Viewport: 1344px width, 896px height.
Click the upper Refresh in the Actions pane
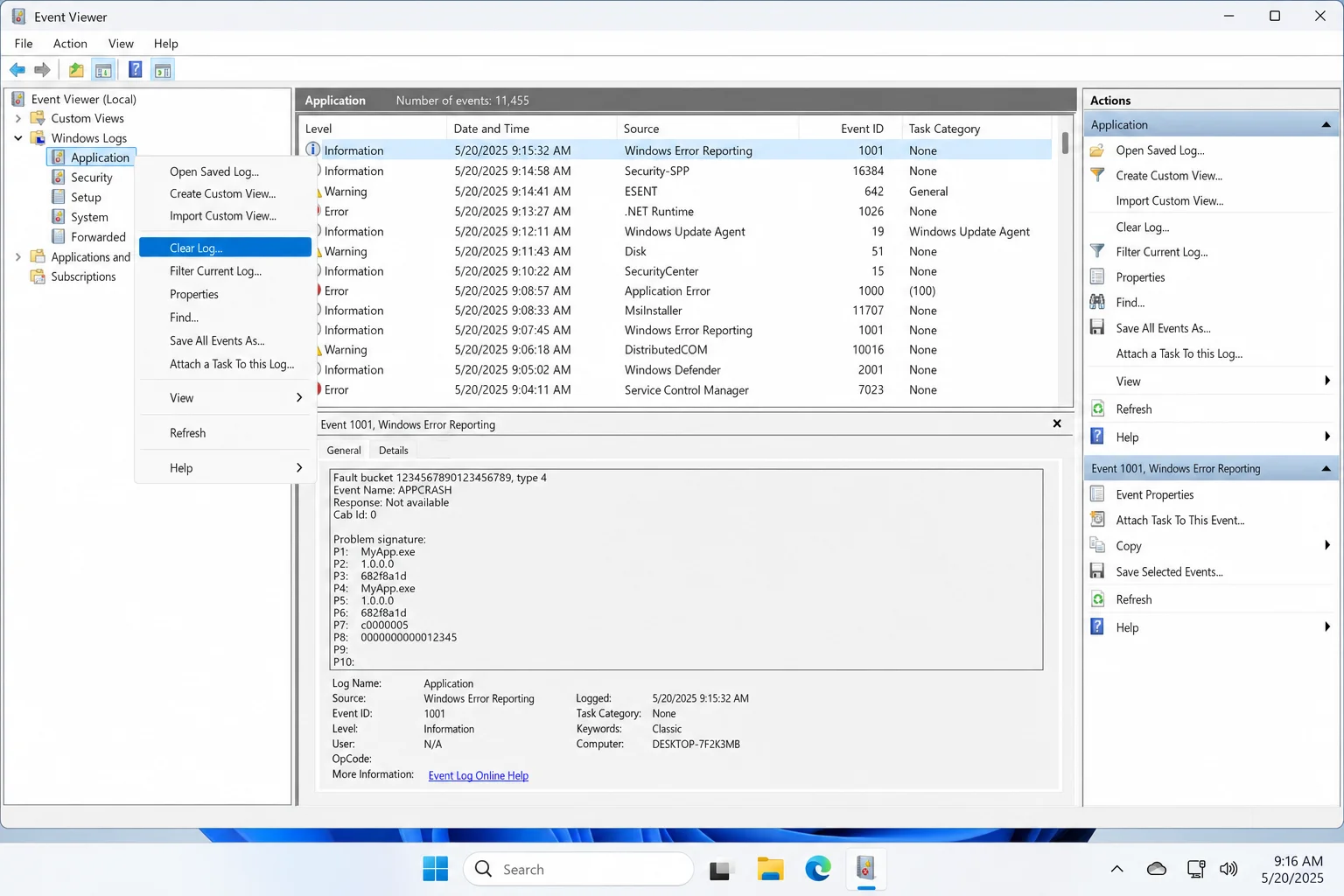(x=1133, y=409)
